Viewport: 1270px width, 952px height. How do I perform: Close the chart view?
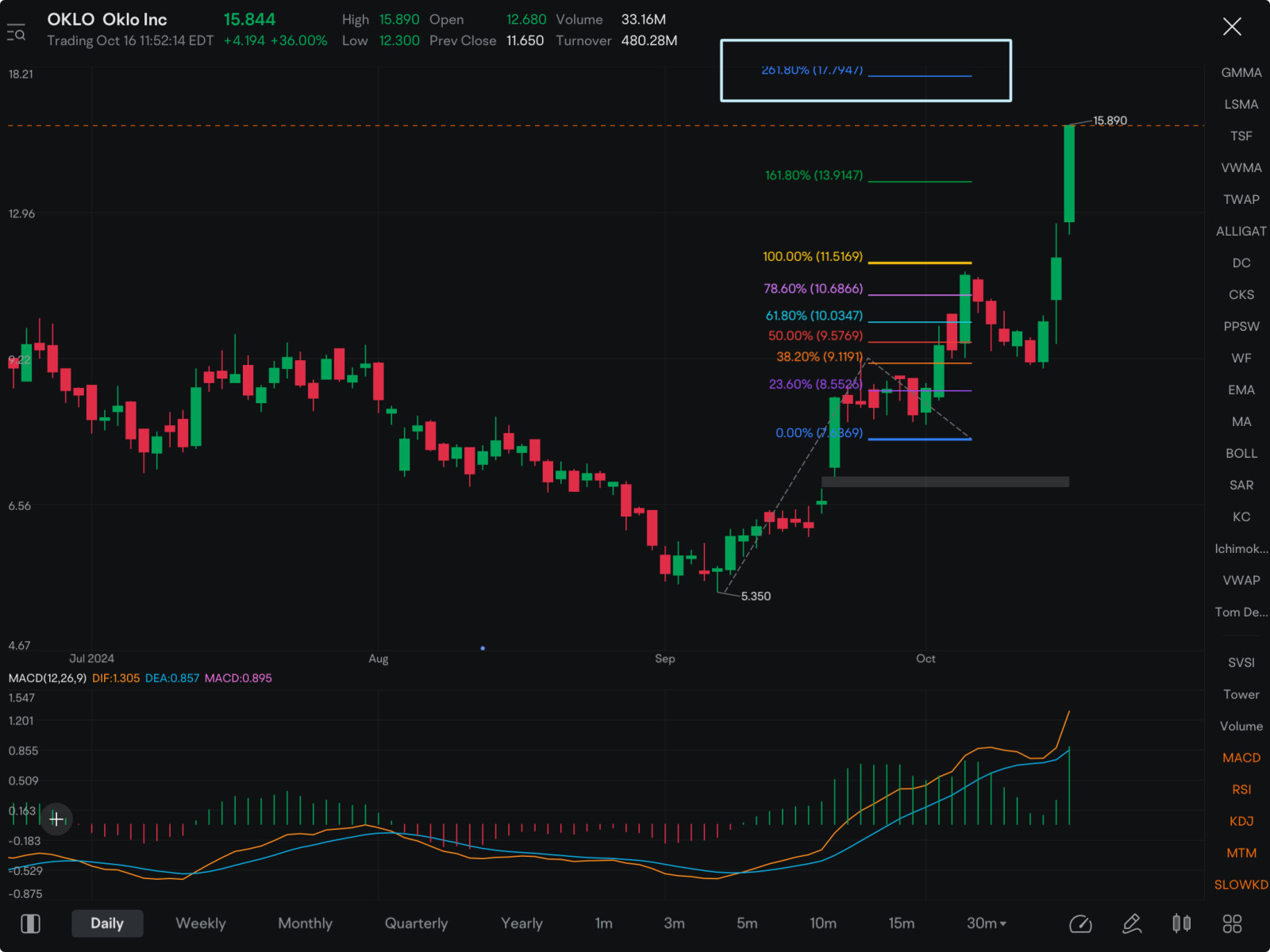[x=1232, y=27]
